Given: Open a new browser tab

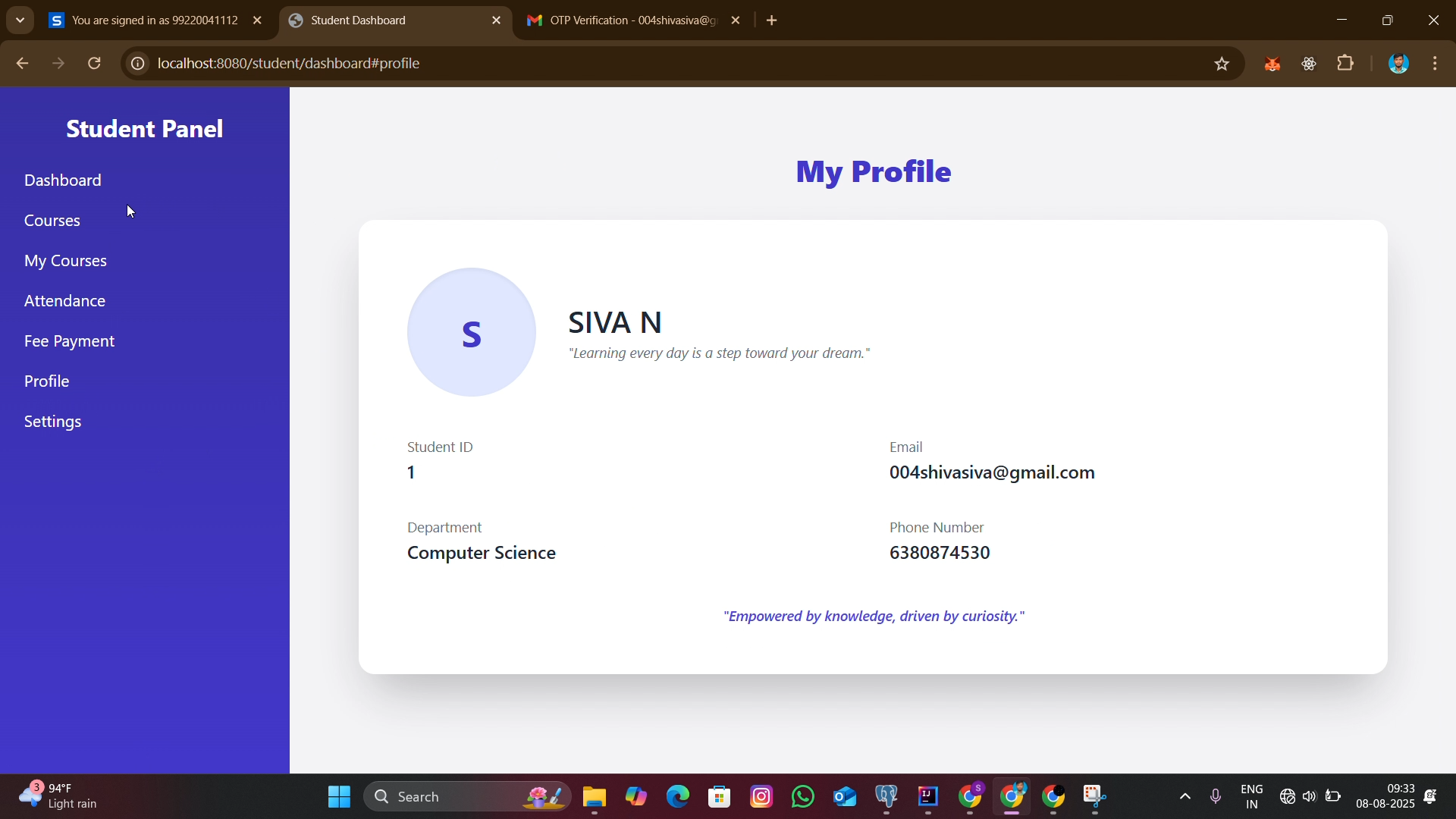Looking at the screenshot, I should point(772,20).
